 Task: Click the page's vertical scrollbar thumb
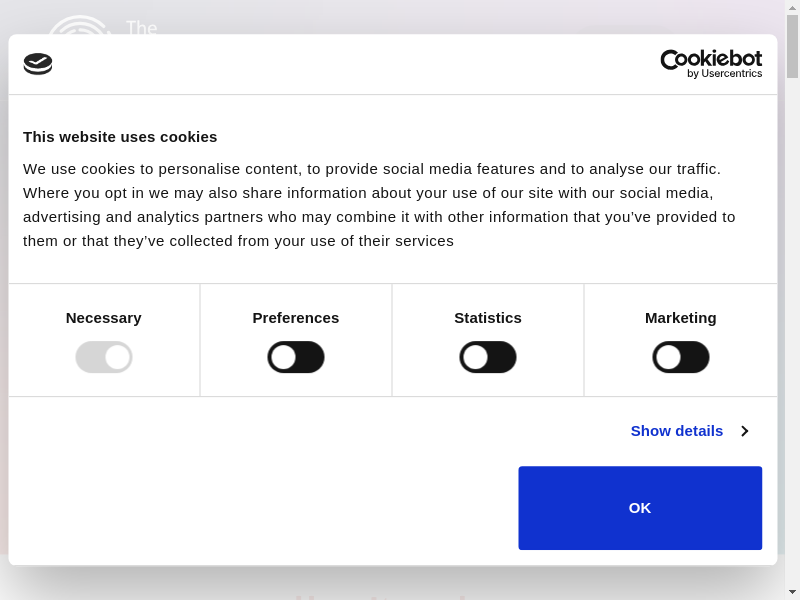point(792,46)
